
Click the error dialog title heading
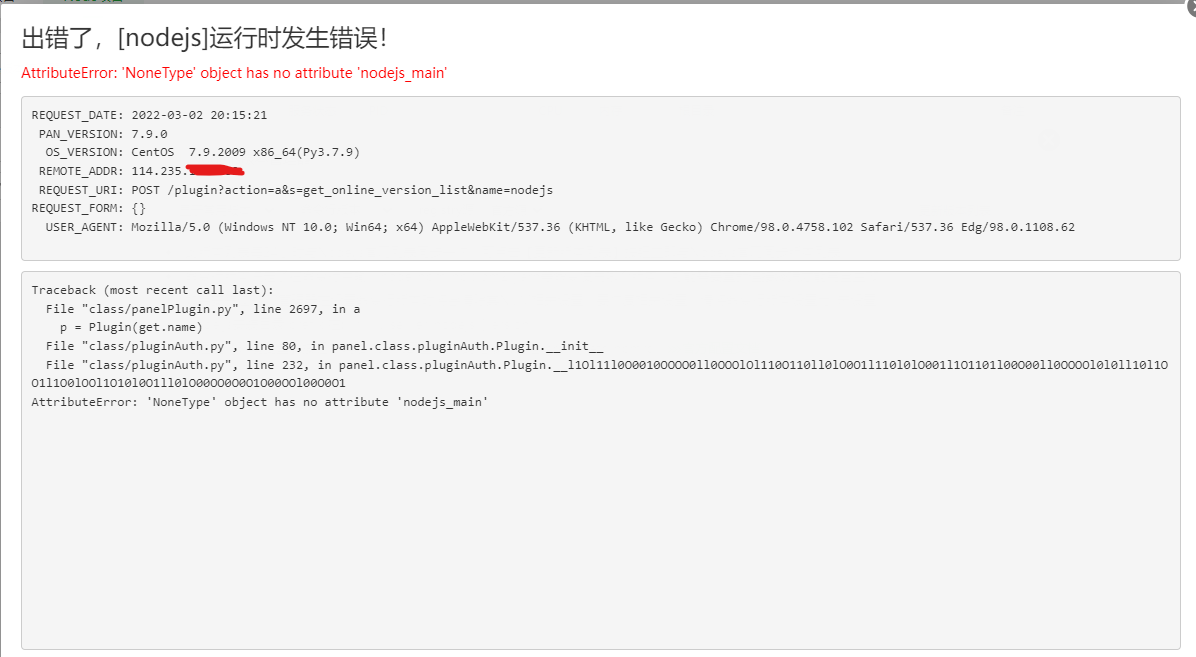[x=204, y=37]
